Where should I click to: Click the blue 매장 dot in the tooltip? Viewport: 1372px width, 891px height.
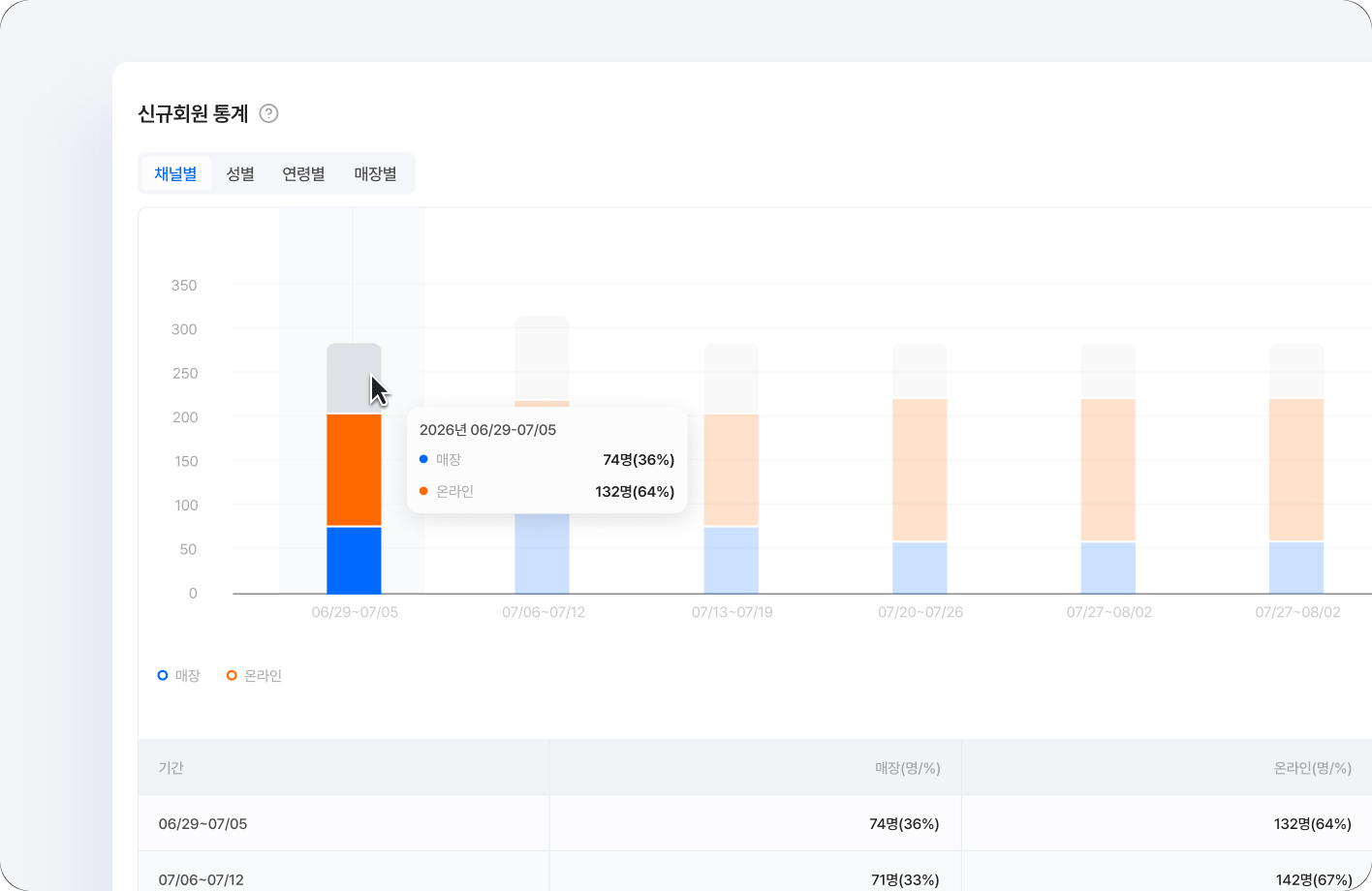click(x=423, y=459)
